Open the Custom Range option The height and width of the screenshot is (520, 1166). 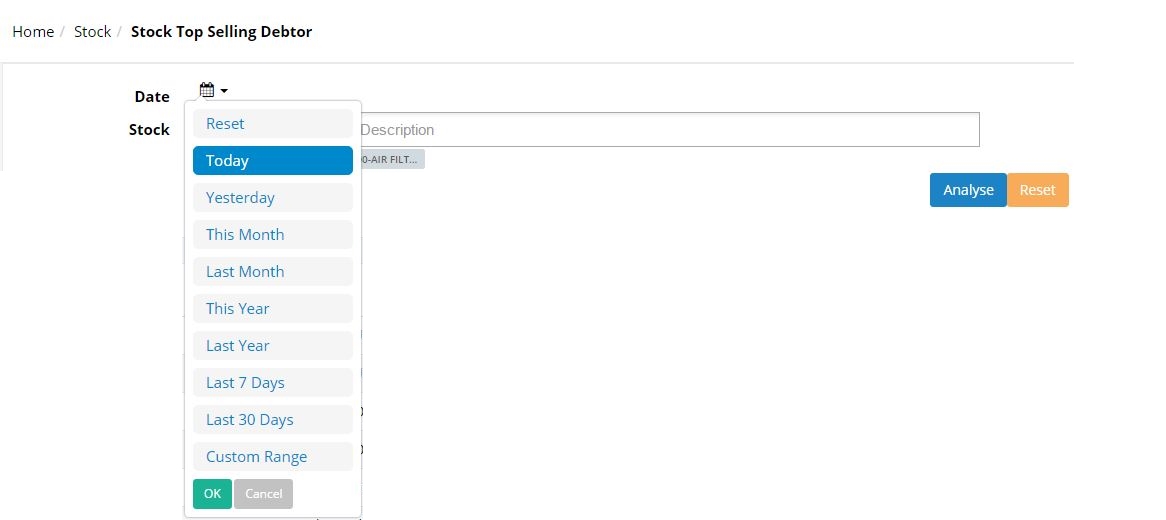click(273, 457)
